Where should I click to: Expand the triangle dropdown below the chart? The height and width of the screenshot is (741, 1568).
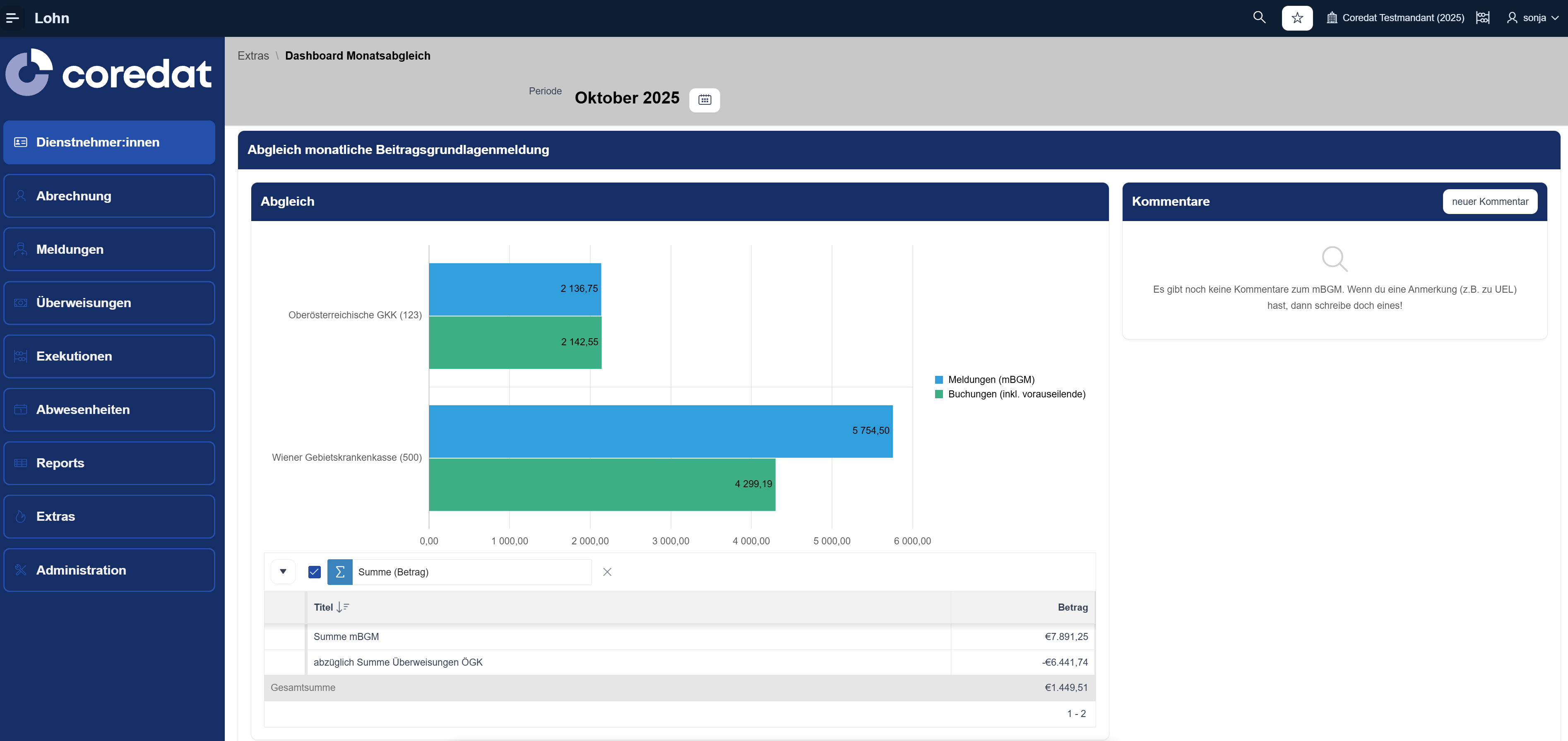tap(283, 572)
